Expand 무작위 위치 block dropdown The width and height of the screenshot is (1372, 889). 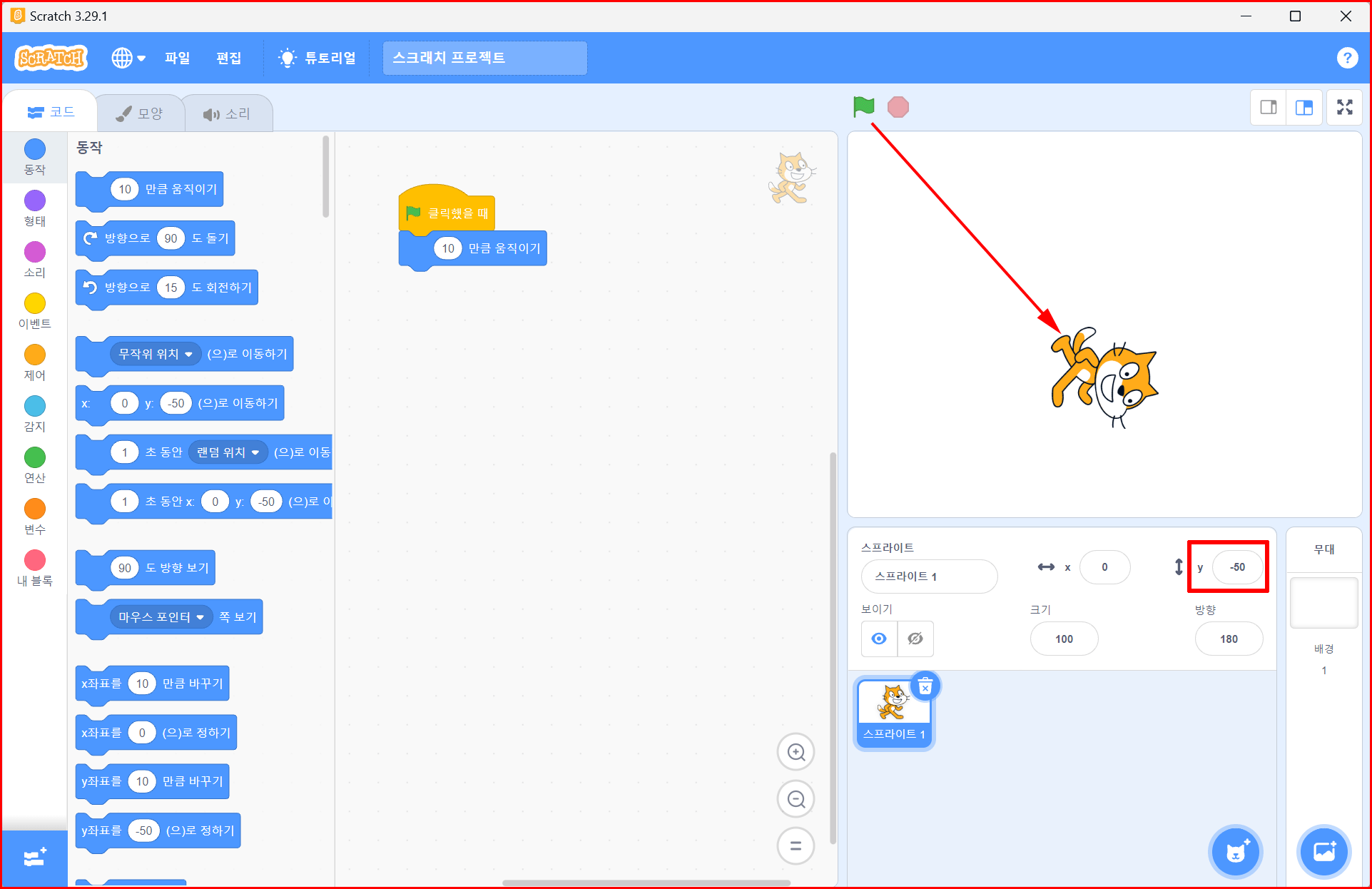coord(188,354)
